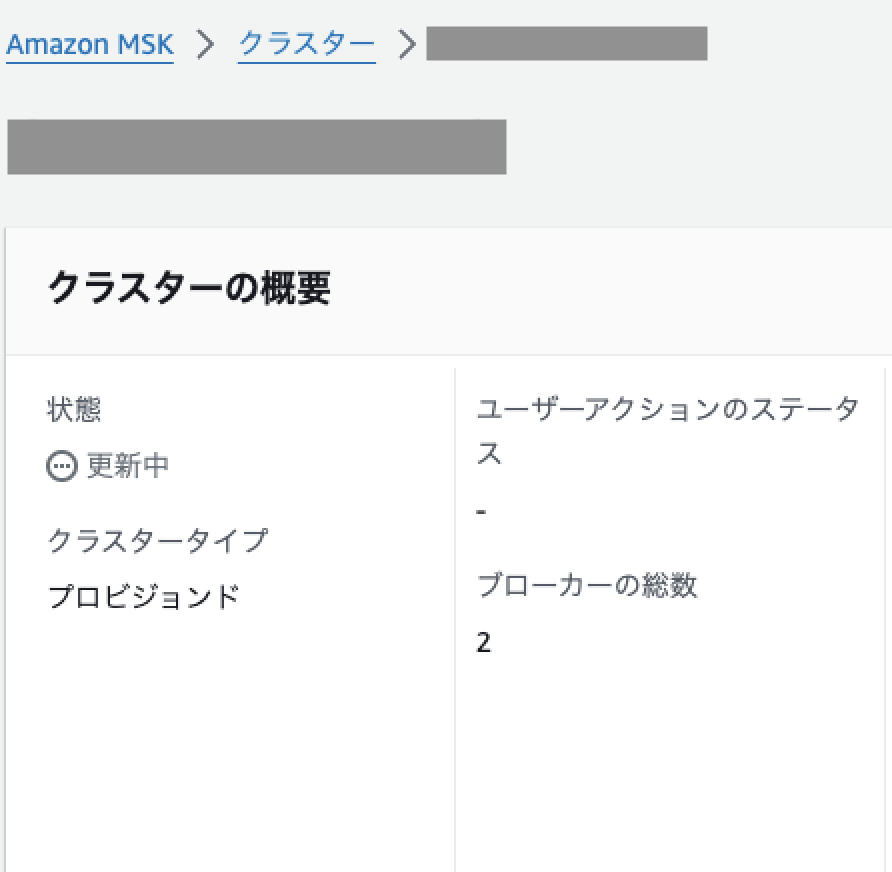The image size is (892, 872).
Task: Click the ブローカーの総数 field label
Action: coord(587,585)
